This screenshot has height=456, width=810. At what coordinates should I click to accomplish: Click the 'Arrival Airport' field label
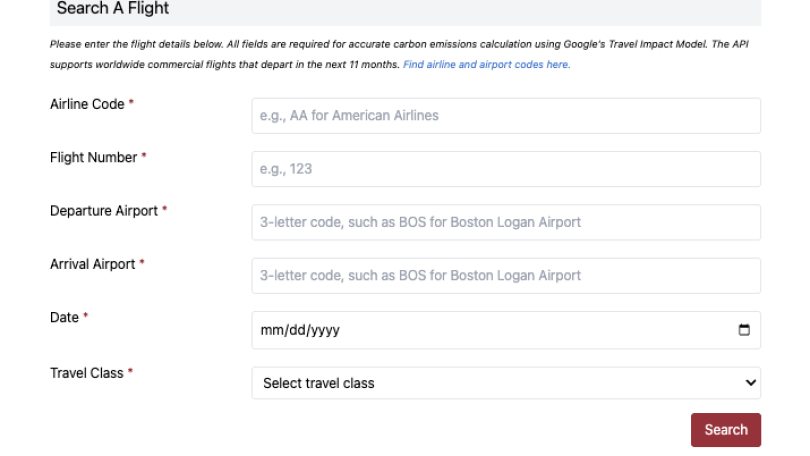92,264
